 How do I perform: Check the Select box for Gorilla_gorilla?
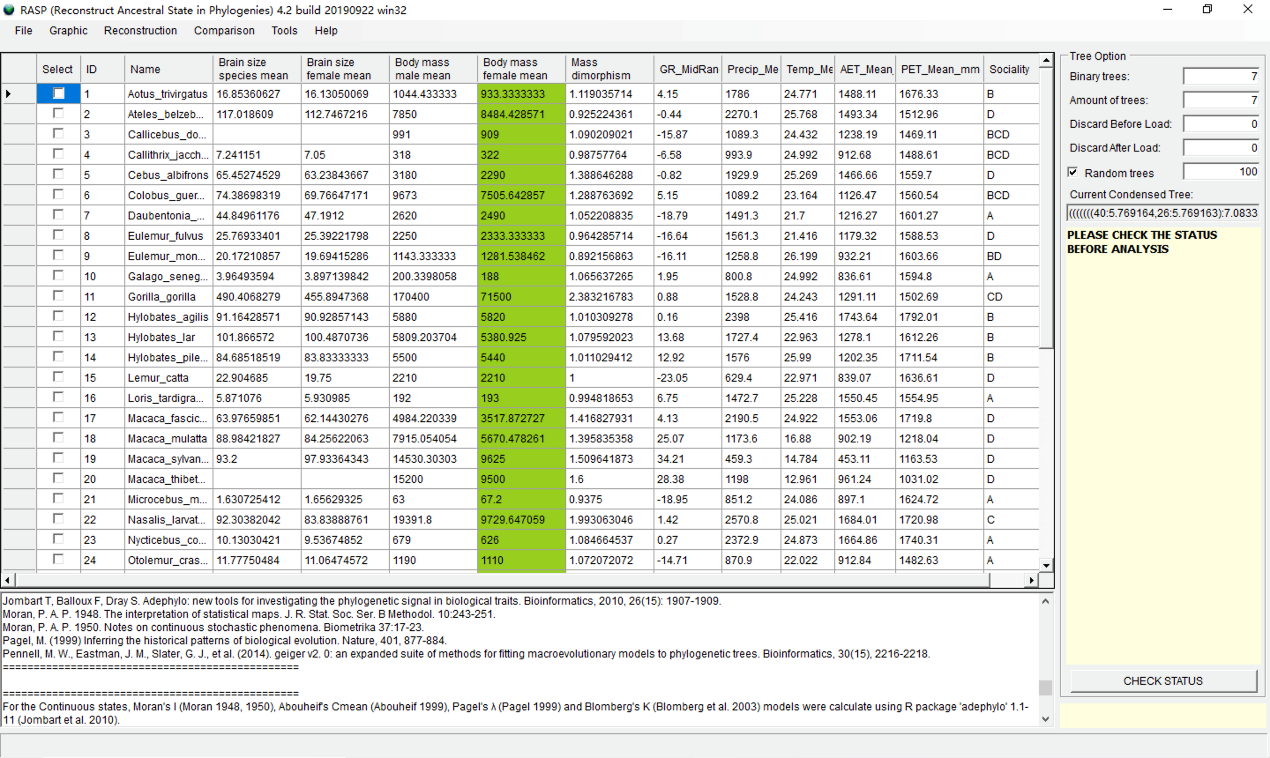click(x=58, y=296)
